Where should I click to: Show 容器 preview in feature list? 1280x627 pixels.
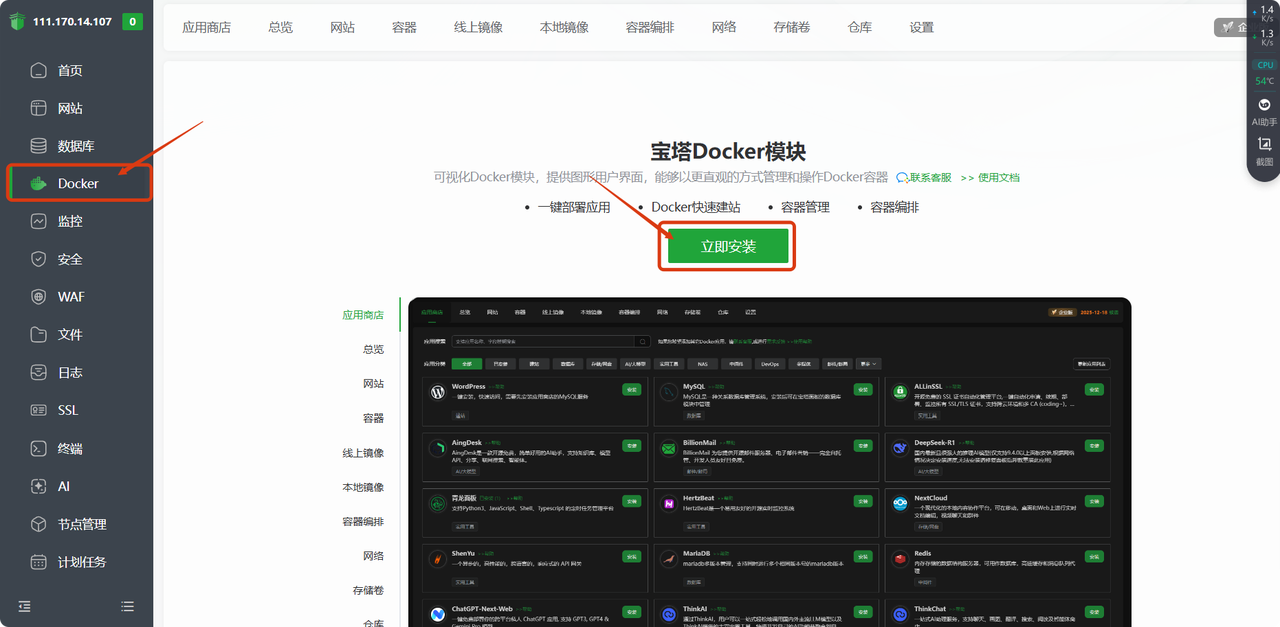[x=374, y=418]
